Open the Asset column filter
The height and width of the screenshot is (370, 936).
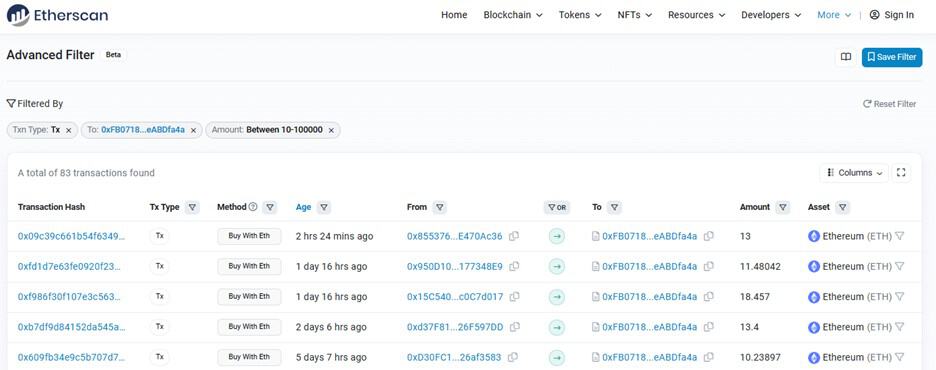[842, 207]
